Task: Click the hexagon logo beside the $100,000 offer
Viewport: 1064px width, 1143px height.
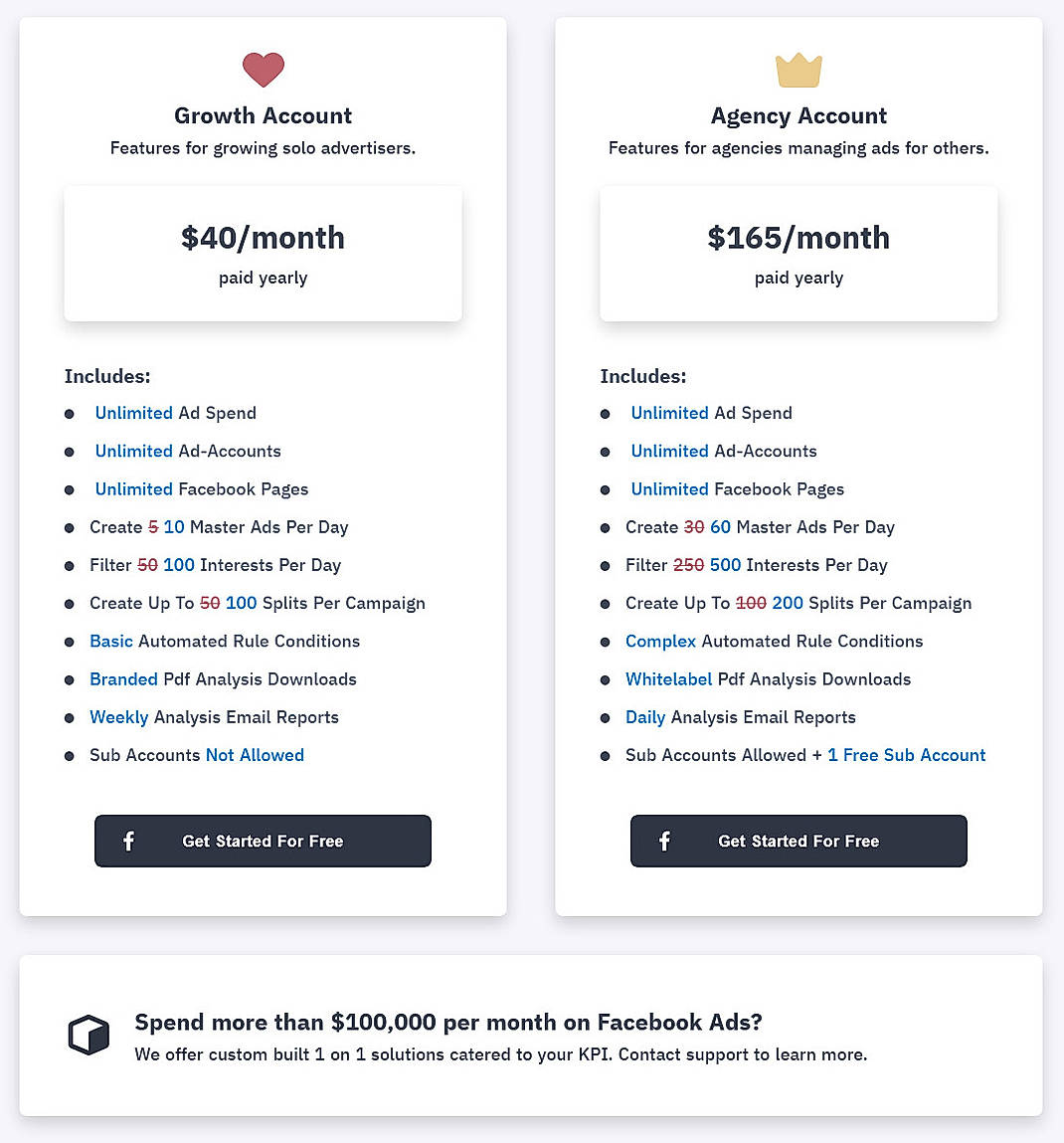Action: click(89, 1035)
